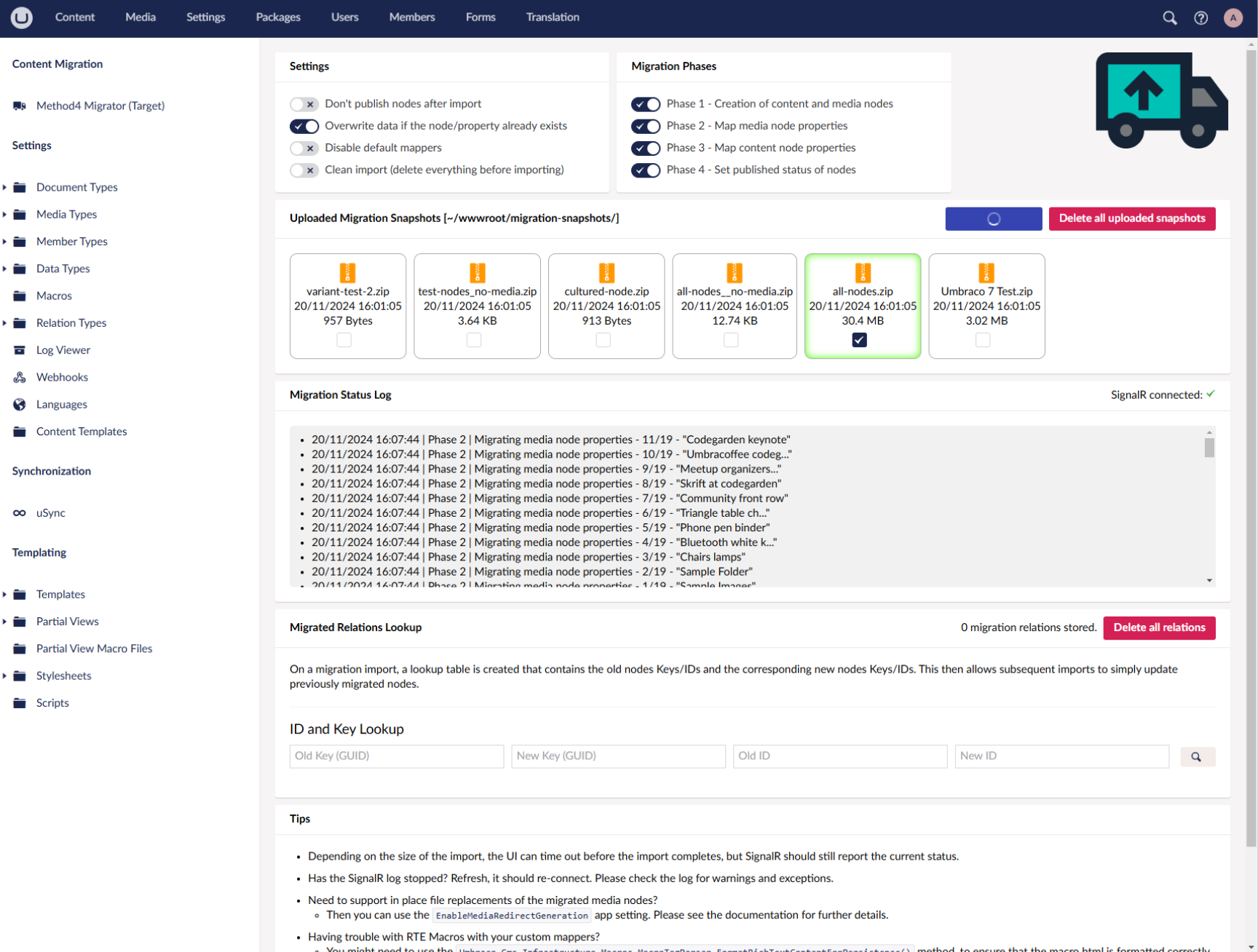Click Delete all relations button
The height and width of the screenshot is (952, 1258).
tap(1159, 627)
